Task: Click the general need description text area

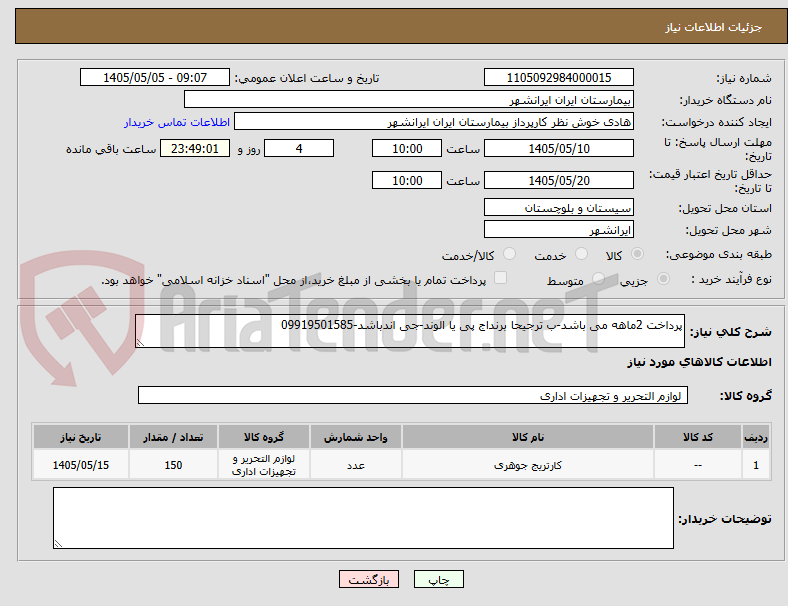Action: pyautogui.click(x=410, y=331)
